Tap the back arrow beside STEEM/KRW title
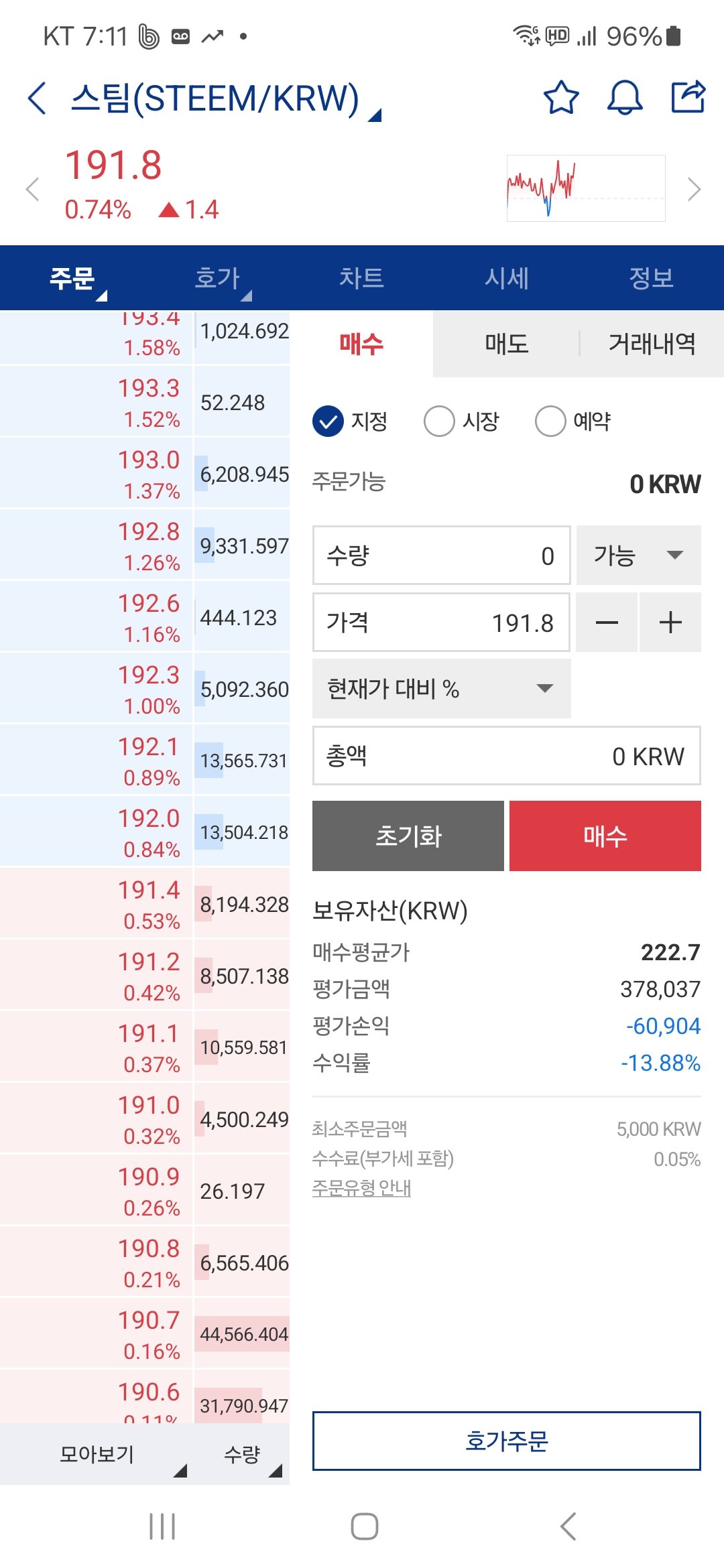The image size is (724, 1568). point(38,99)
